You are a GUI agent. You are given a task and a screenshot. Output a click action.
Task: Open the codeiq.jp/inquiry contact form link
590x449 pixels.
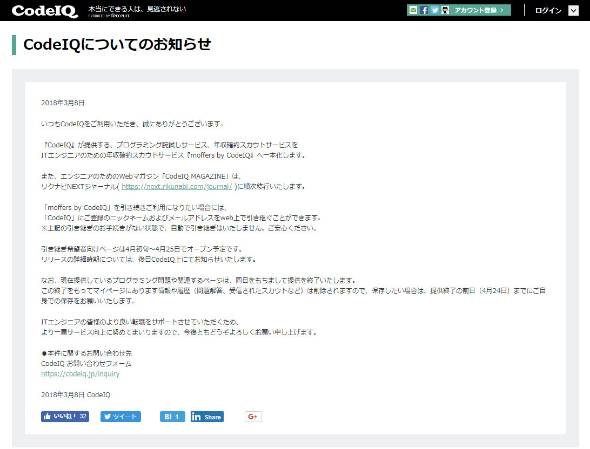click(80, 374)
